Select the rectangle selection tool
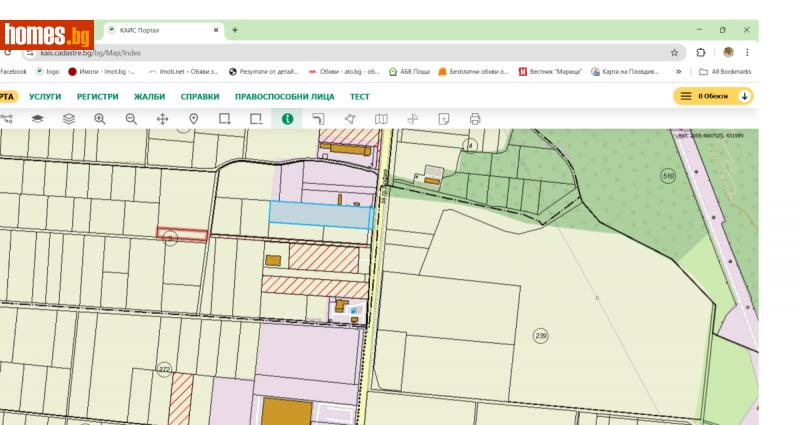Screen dimensions: 800x425 point(224,118)
